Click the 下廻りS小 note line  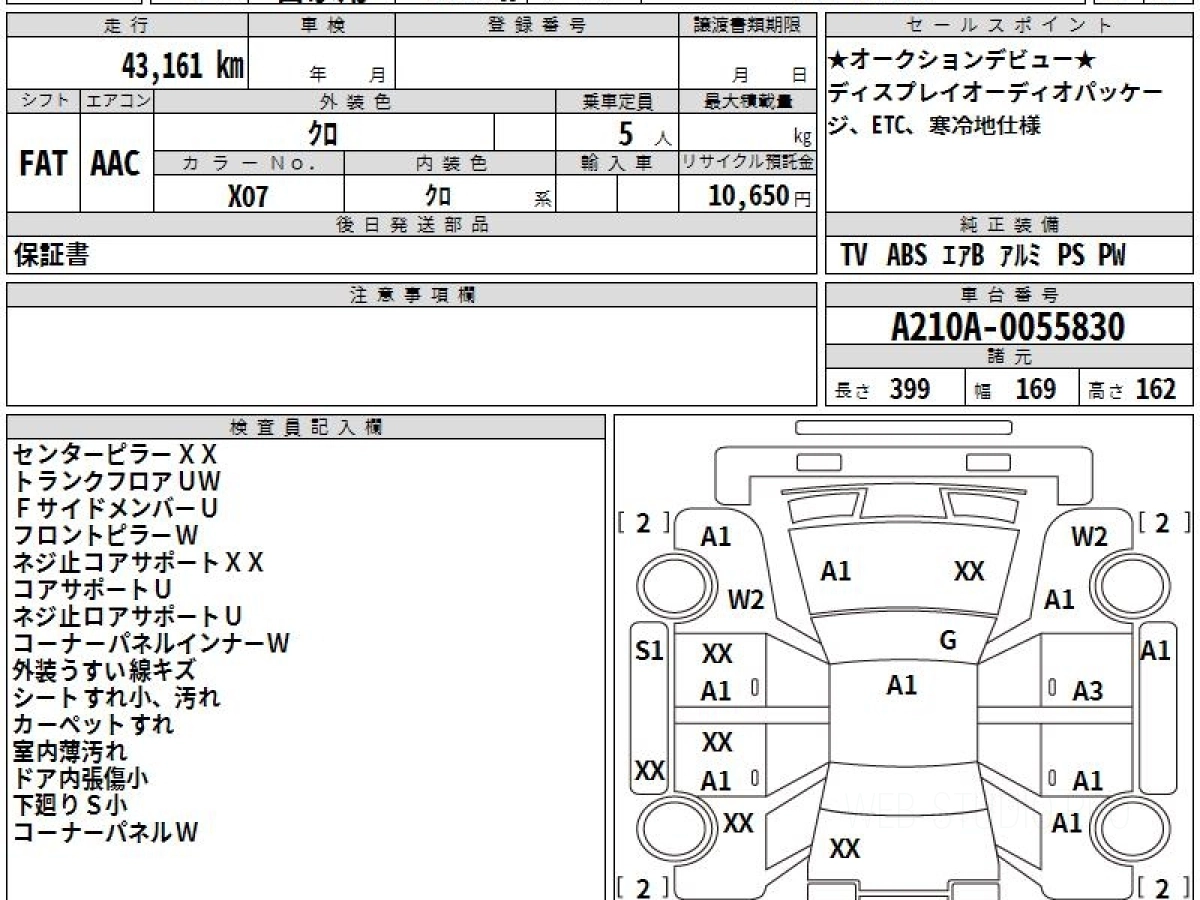point(70,805)
